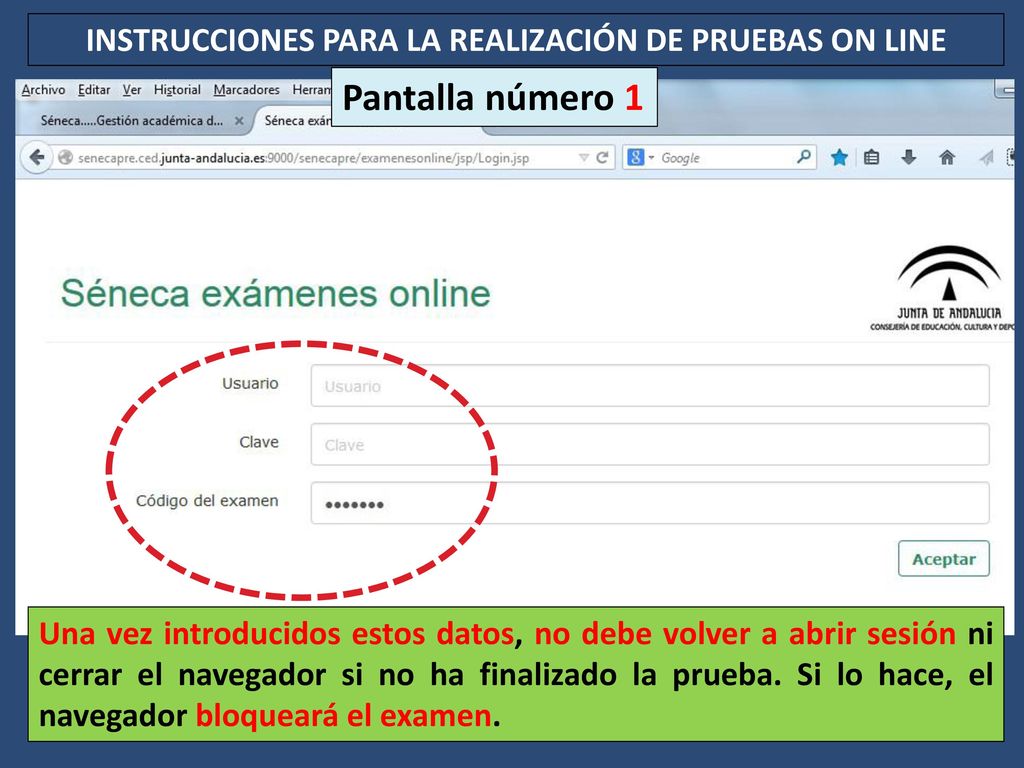The height and width of the screenshot is (768, 1024).
Task: Click the "Código del examen" label
Action: [207, 501]
